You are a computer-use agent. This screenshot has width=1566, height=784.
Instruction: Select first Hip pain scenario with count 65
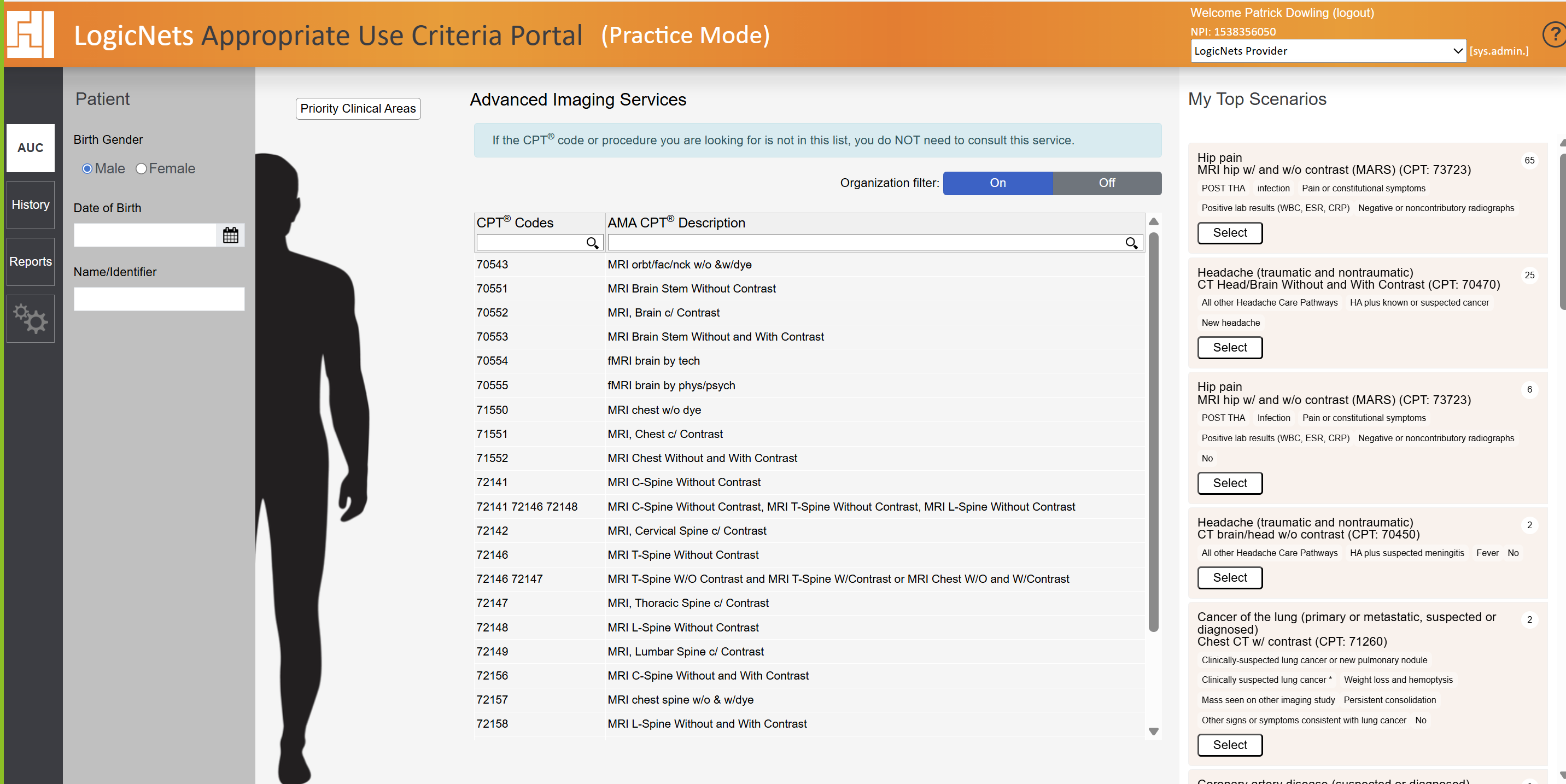point(1230,233)
